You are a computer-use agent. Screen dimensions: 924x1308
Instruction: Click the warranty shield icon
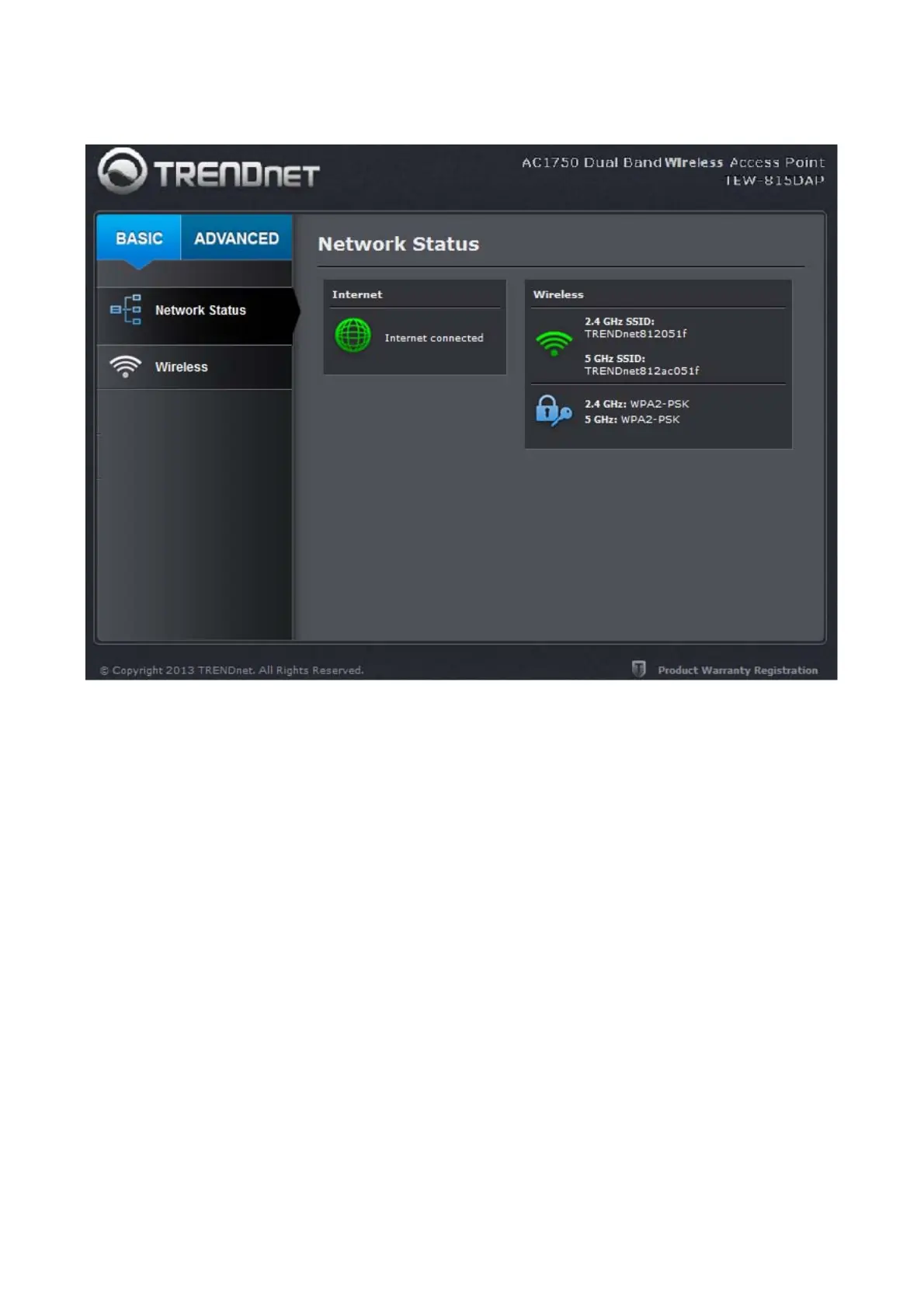click(639, 669)
